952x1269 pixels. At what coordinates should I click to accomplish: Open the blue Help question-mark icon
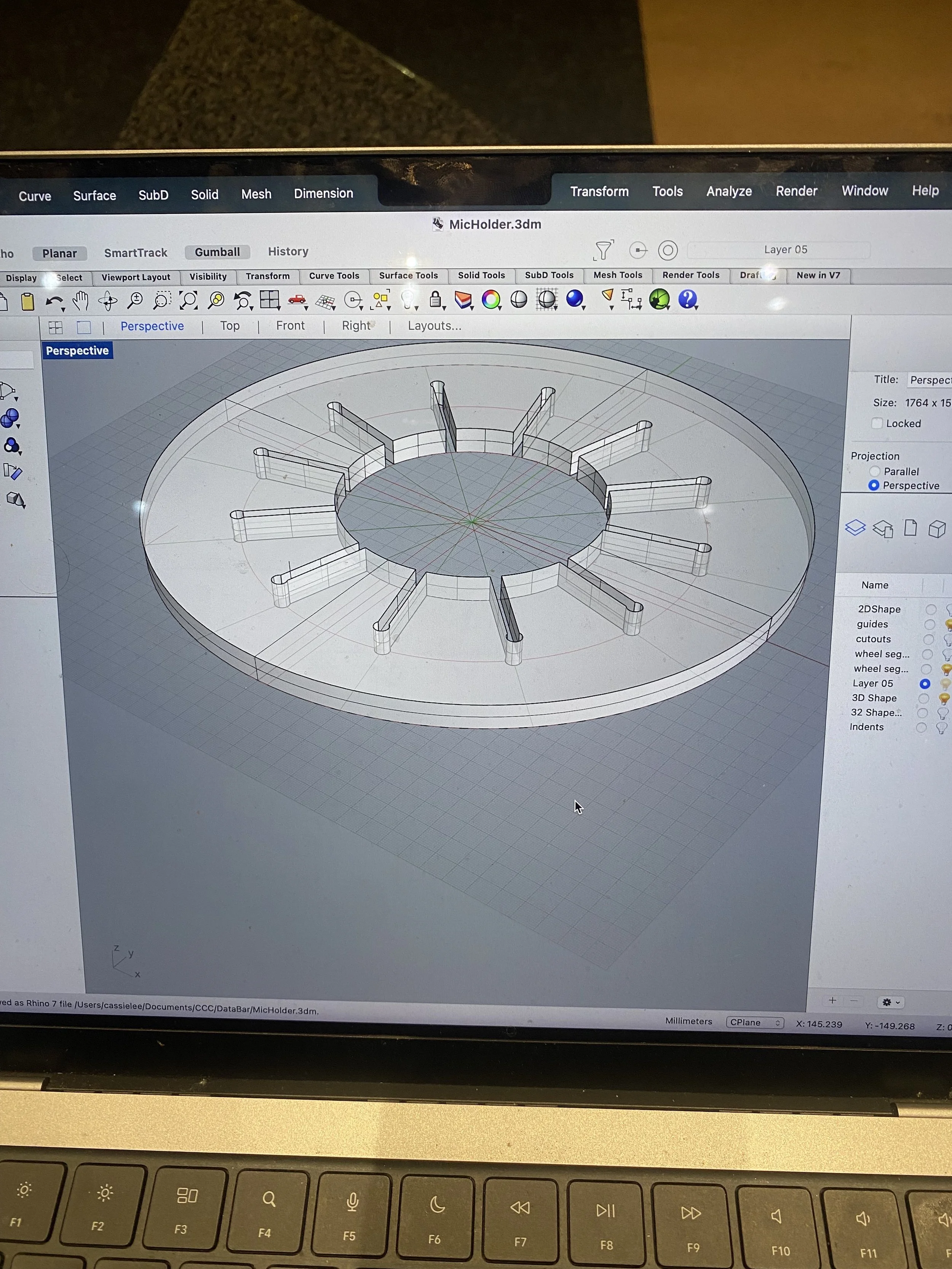(687, 299)
